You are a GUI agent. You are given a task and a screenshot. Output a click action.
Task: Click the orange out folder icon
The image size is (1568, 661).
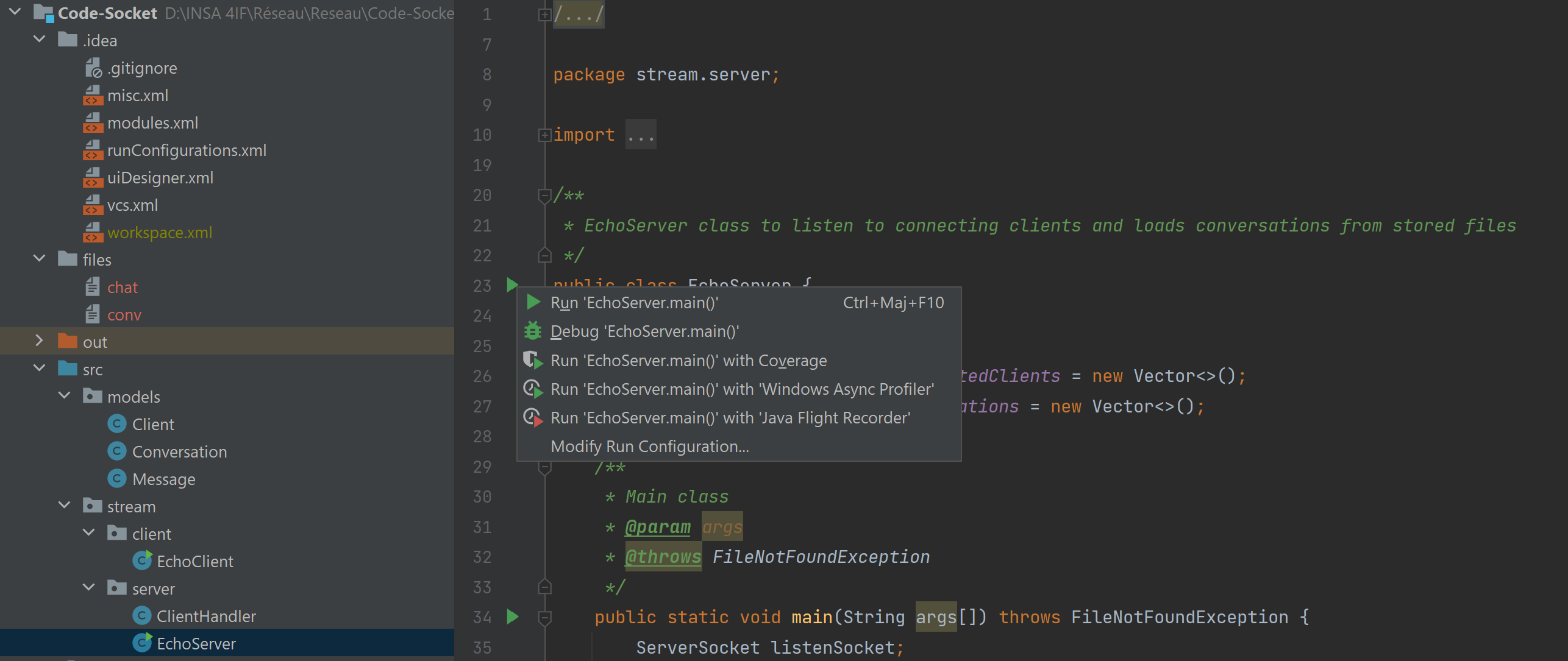click(x=67, y=342)
